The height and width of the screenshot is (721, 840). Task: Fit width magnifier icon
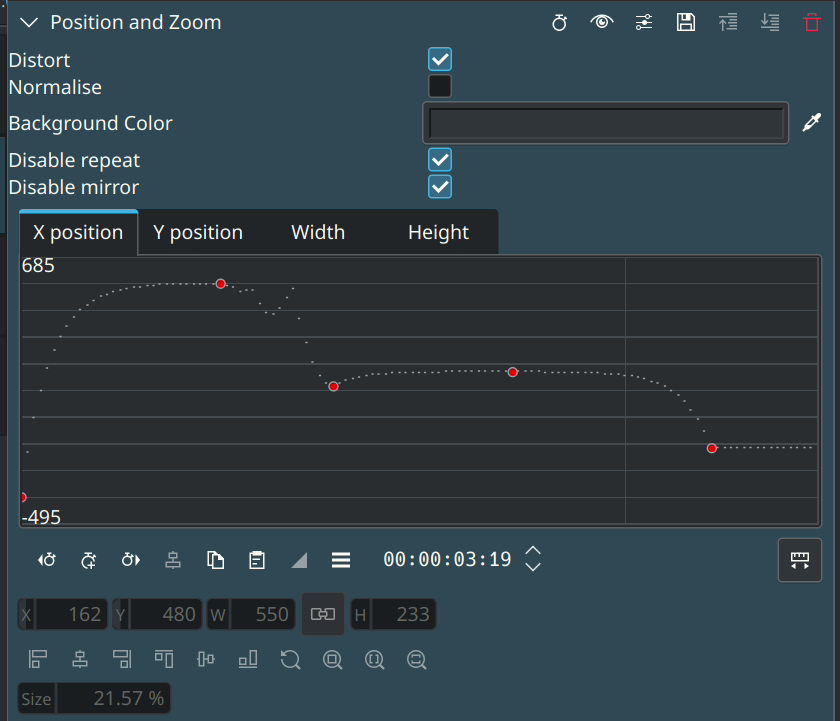click(416, 659)
